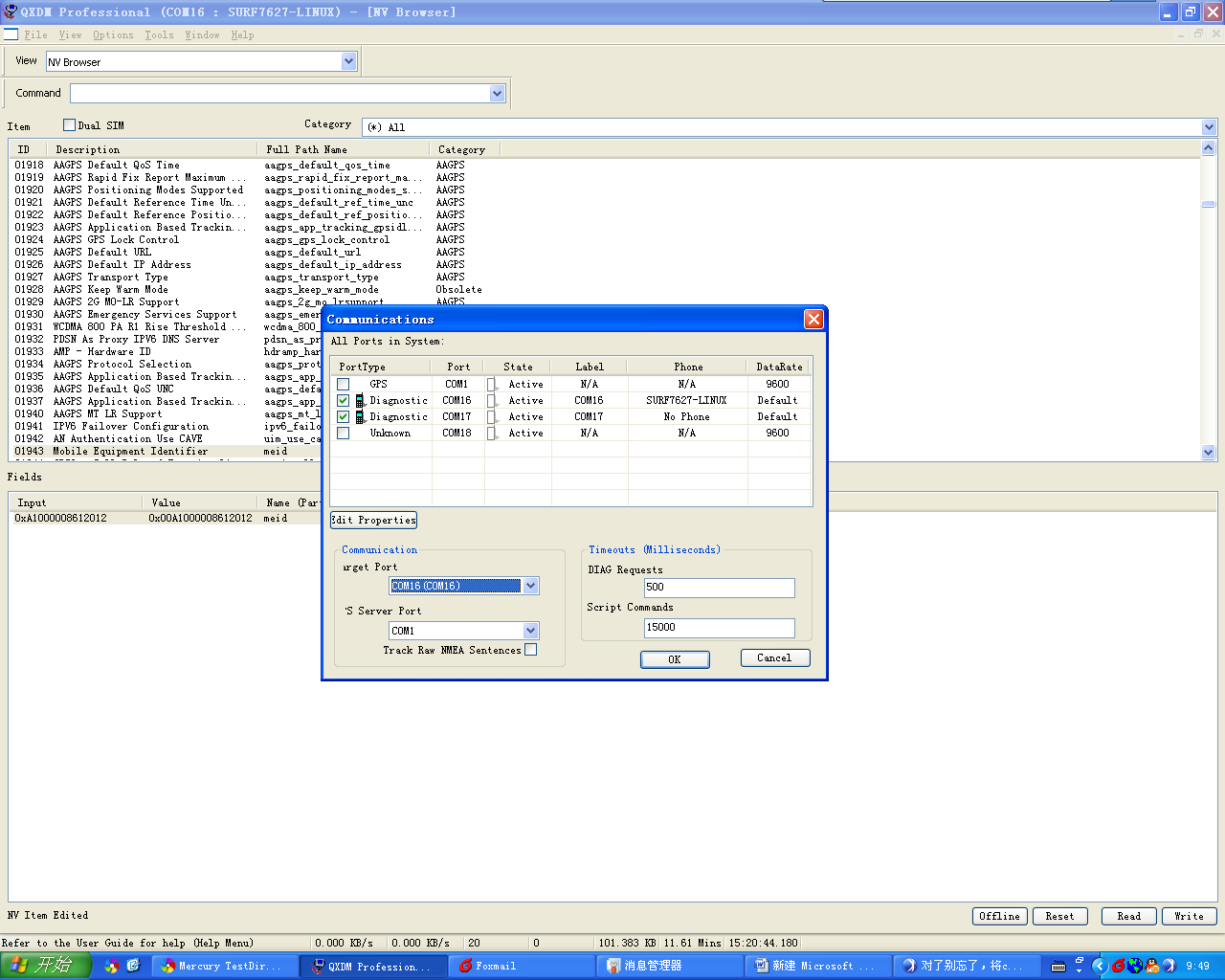Open the Tools menu
1225x980 pixels.
(x=159, y=35)
